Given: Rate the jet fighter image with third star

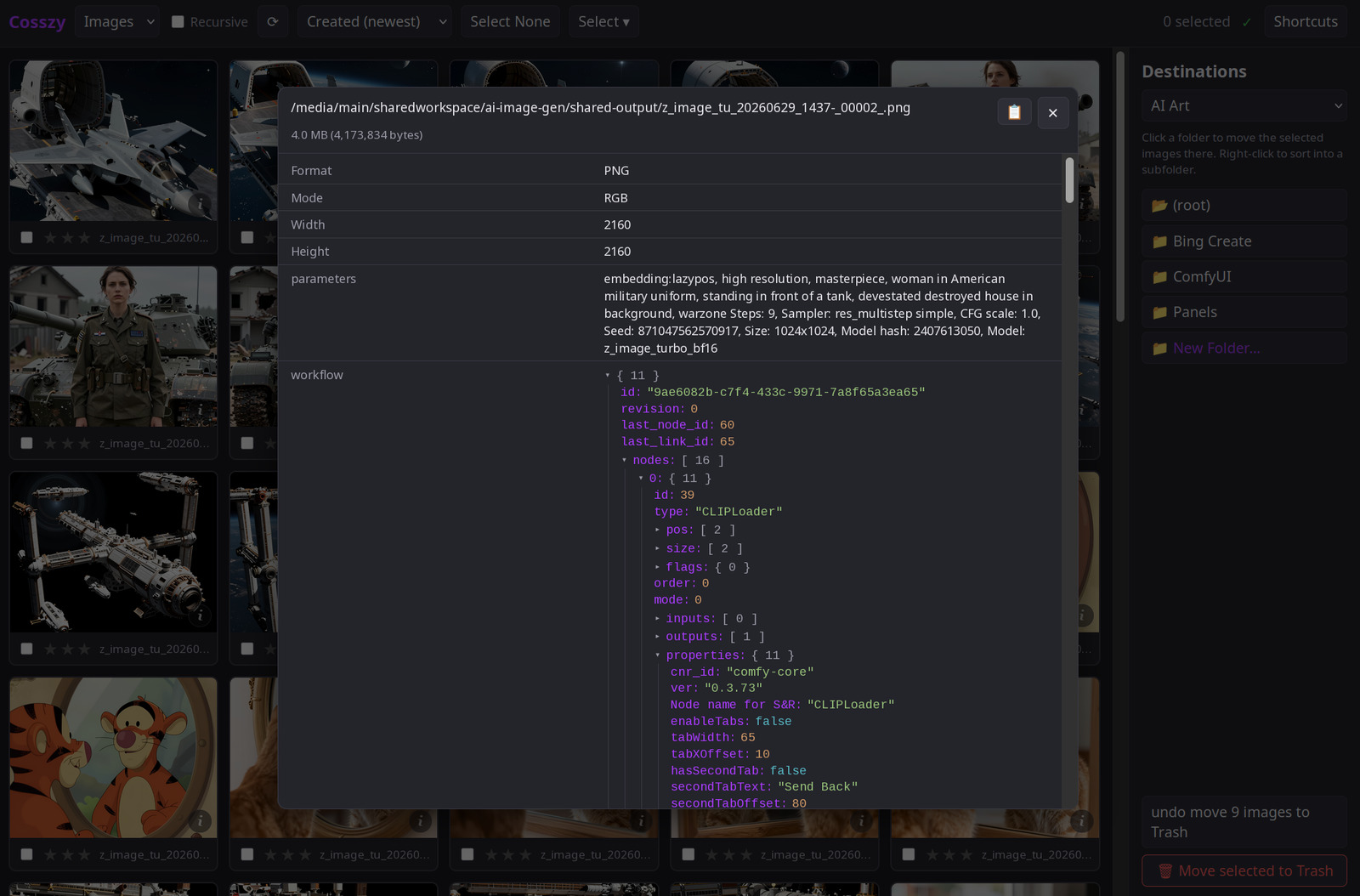Looking at the screenshot, I should (x=84, y=238).
